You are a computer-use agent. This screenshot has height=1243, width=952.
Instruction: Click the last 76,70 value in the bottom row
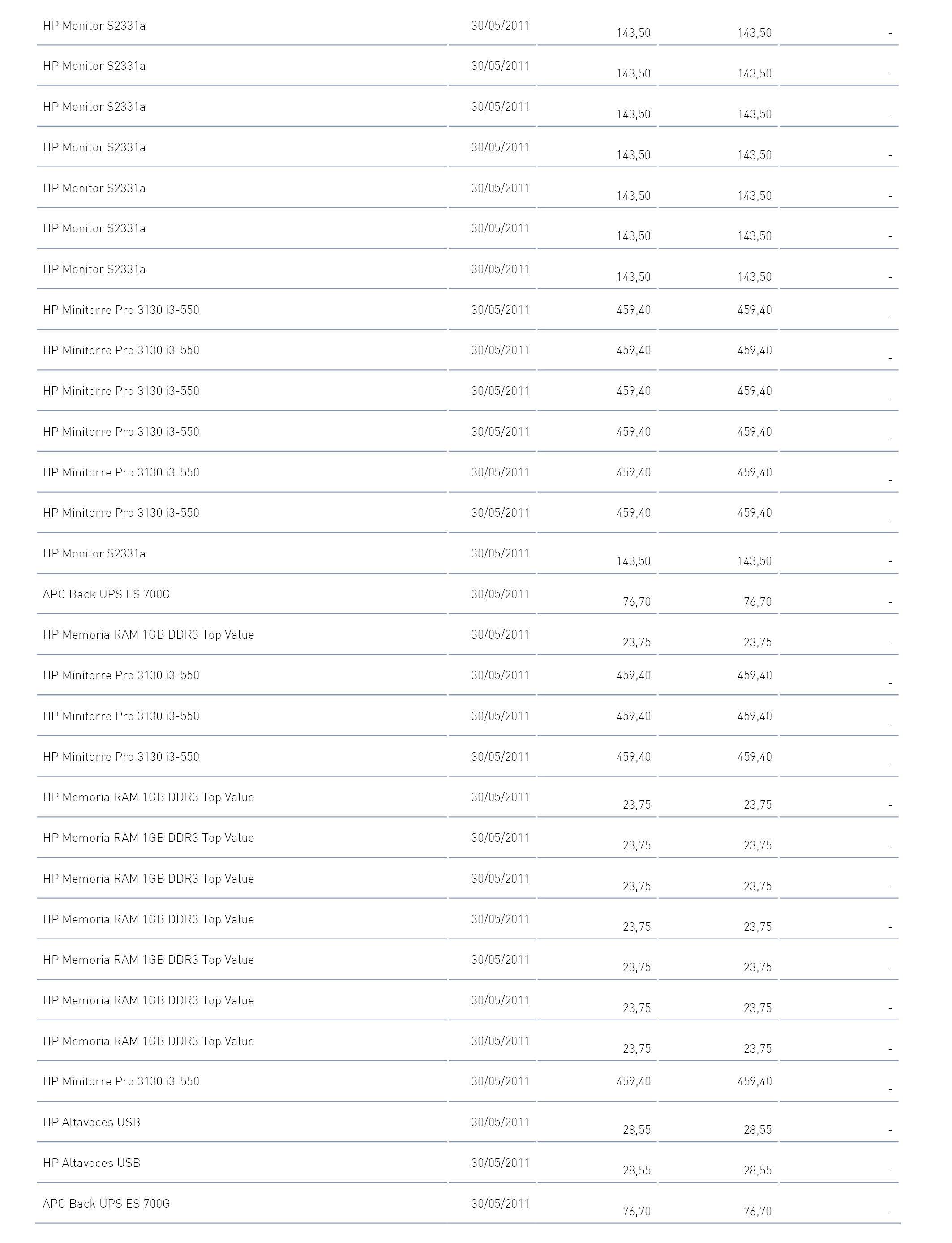click(757, 1211)
